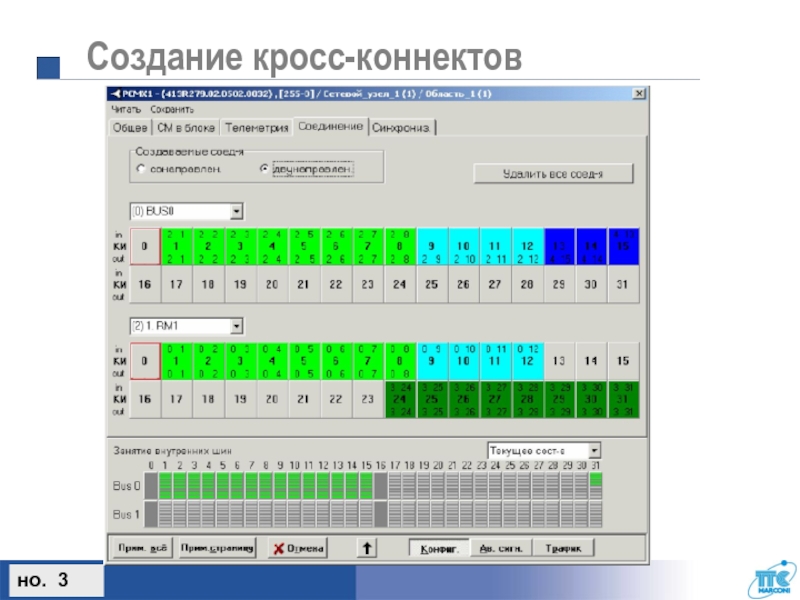Select dark green channel 24 cell in RM1 grid
Image resolution: width=800 pixels, height=600 pixels.
pos(399,399)
